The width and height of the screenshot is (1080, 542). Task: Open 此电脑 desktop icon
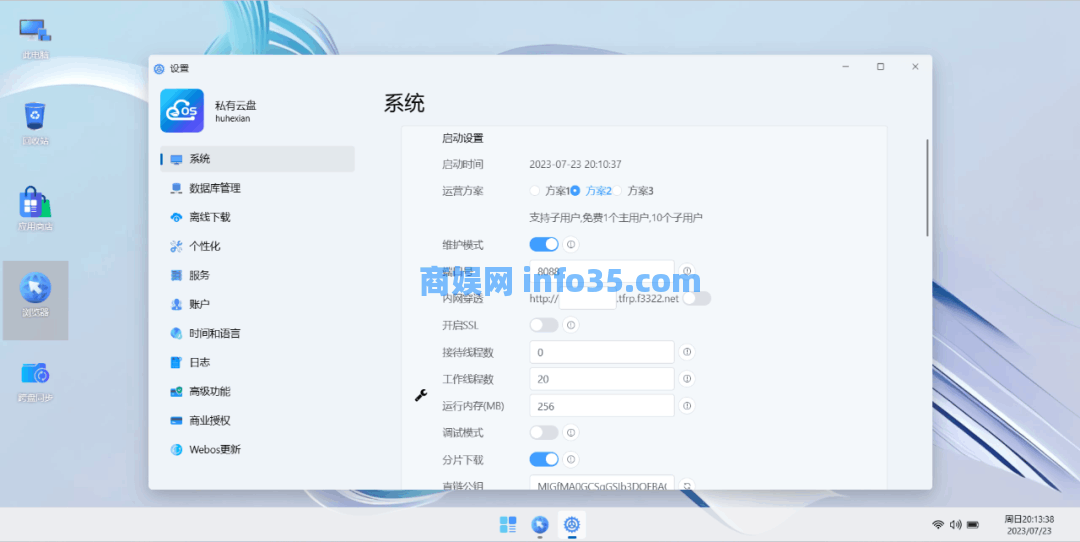[x=35, y=38]
